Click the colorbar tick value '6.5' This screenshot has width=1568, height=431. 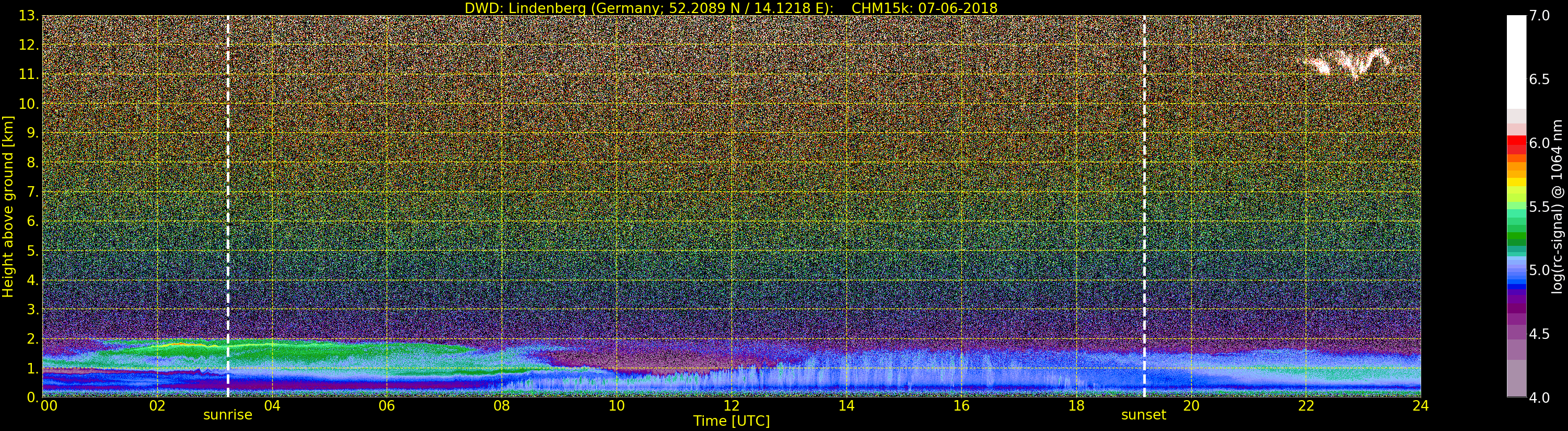click(x=1540, y=80)
